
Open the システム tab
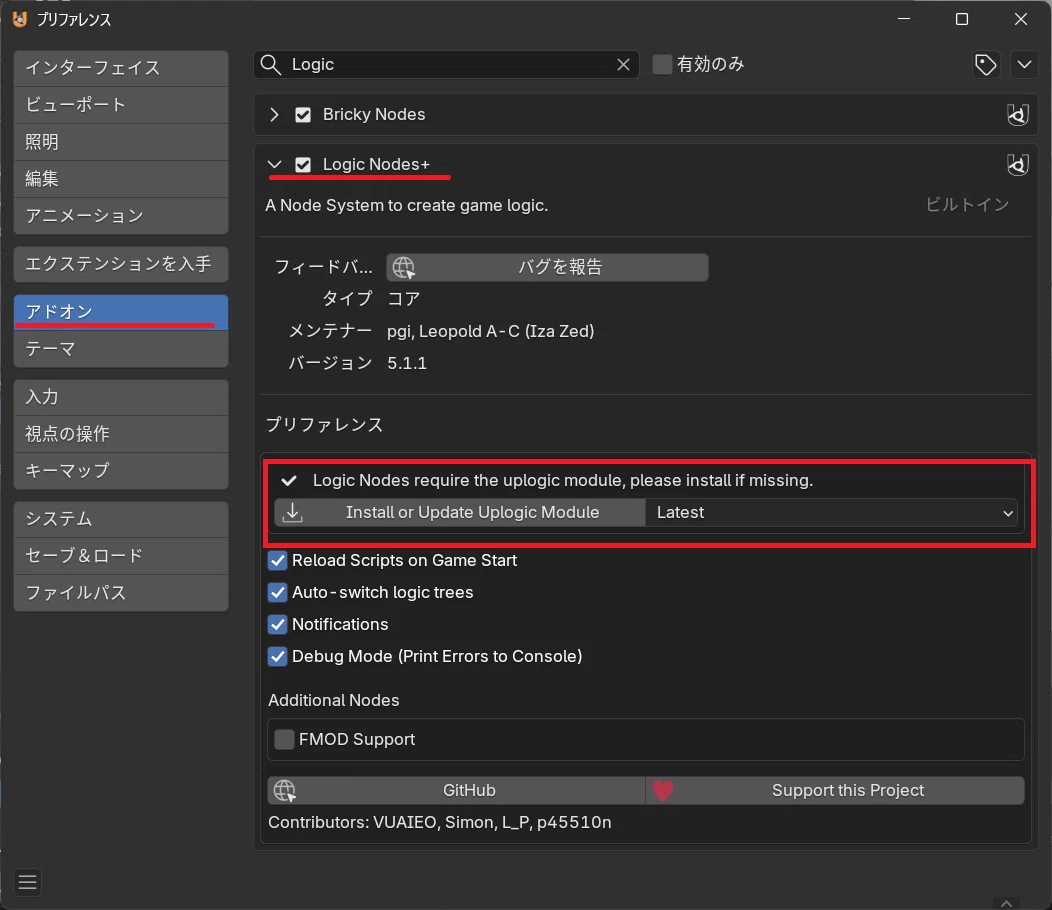[x=121, y=519]
